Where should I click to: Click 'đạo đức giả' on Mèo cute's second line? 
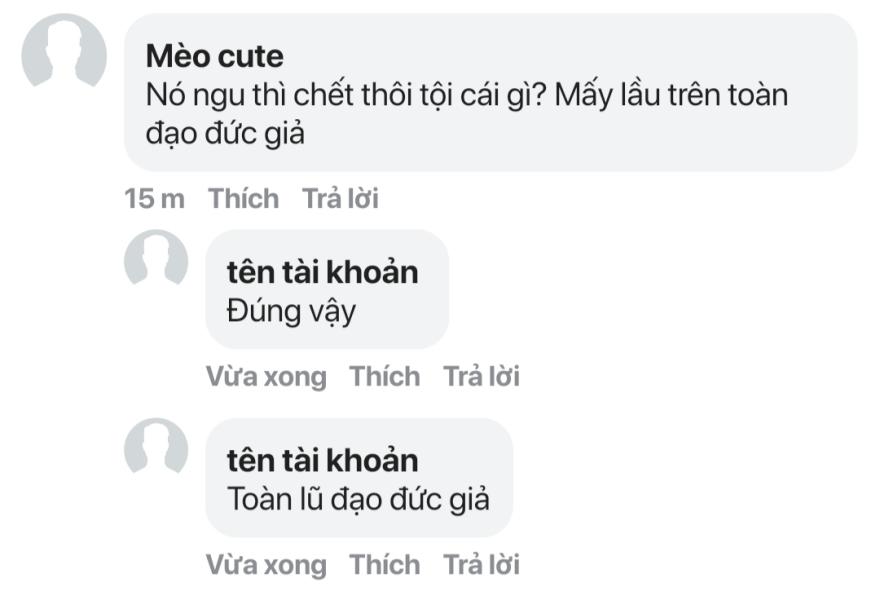coord(225,134)
